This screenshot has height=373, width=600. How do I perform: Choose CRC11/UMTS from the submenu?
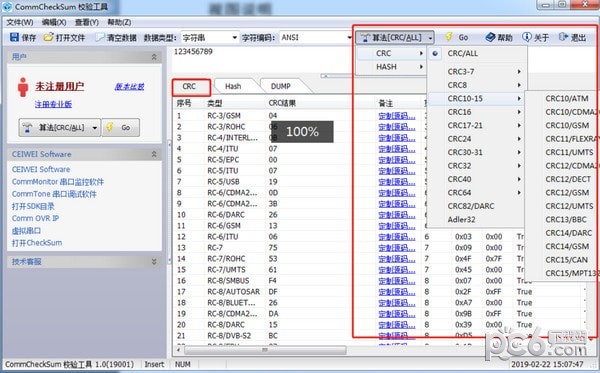[569, 152]
